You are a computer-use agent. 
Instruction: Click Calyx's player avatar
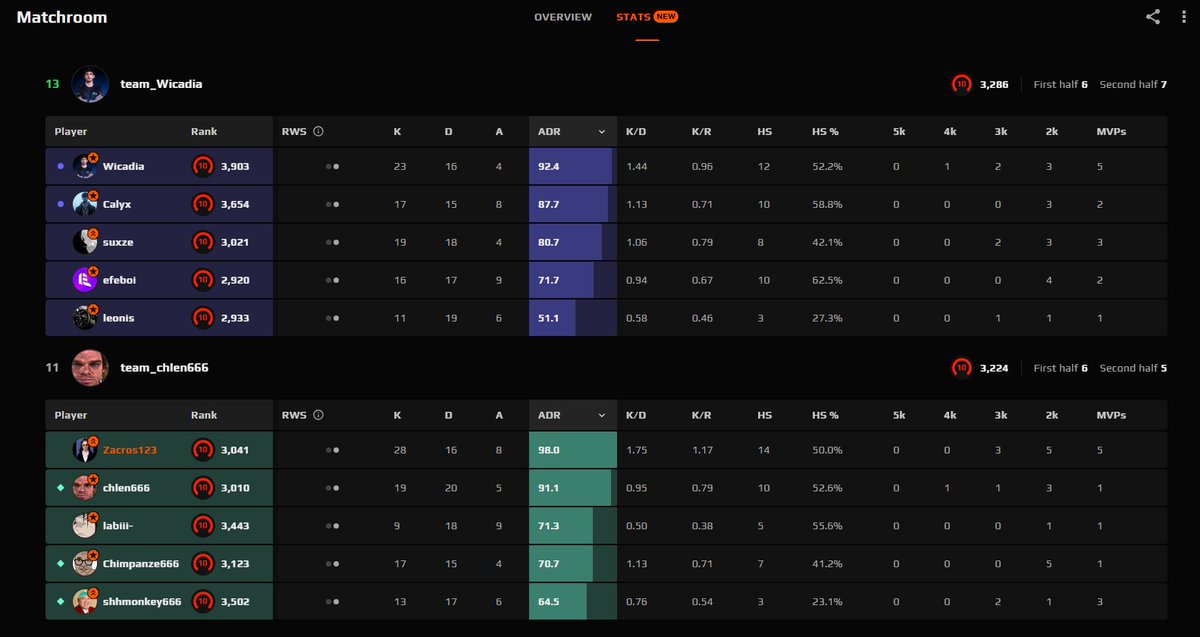85,204
